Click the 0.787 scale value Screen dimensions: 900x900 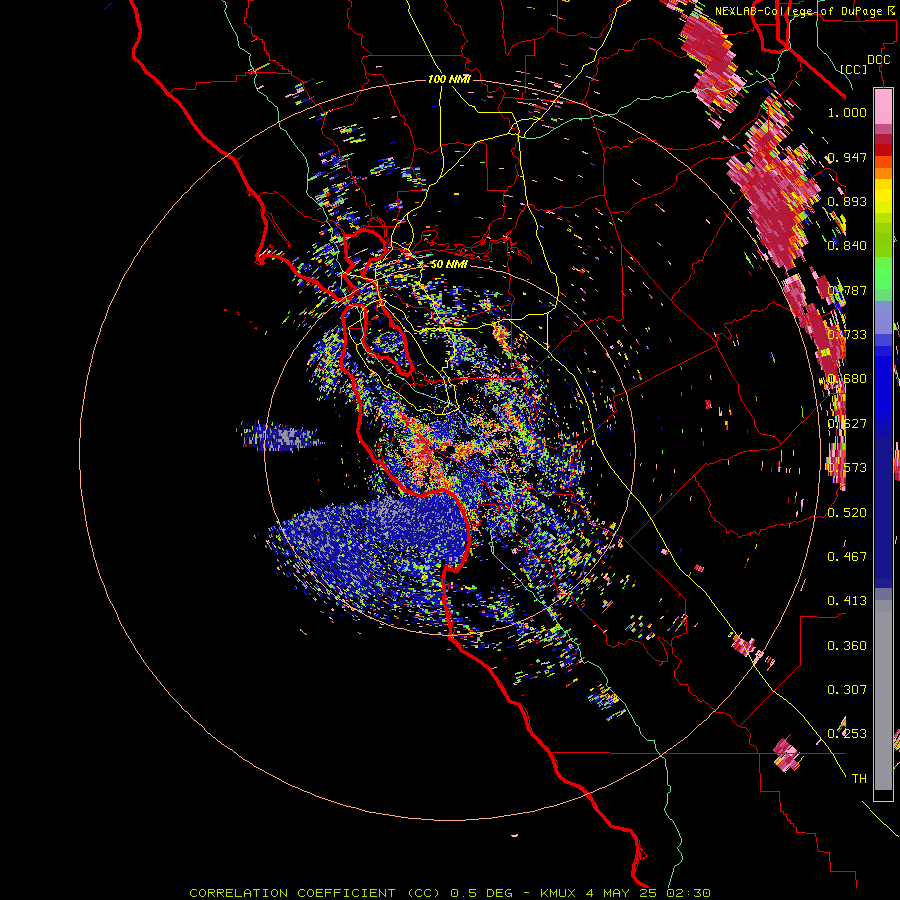[x=847, y=290]
